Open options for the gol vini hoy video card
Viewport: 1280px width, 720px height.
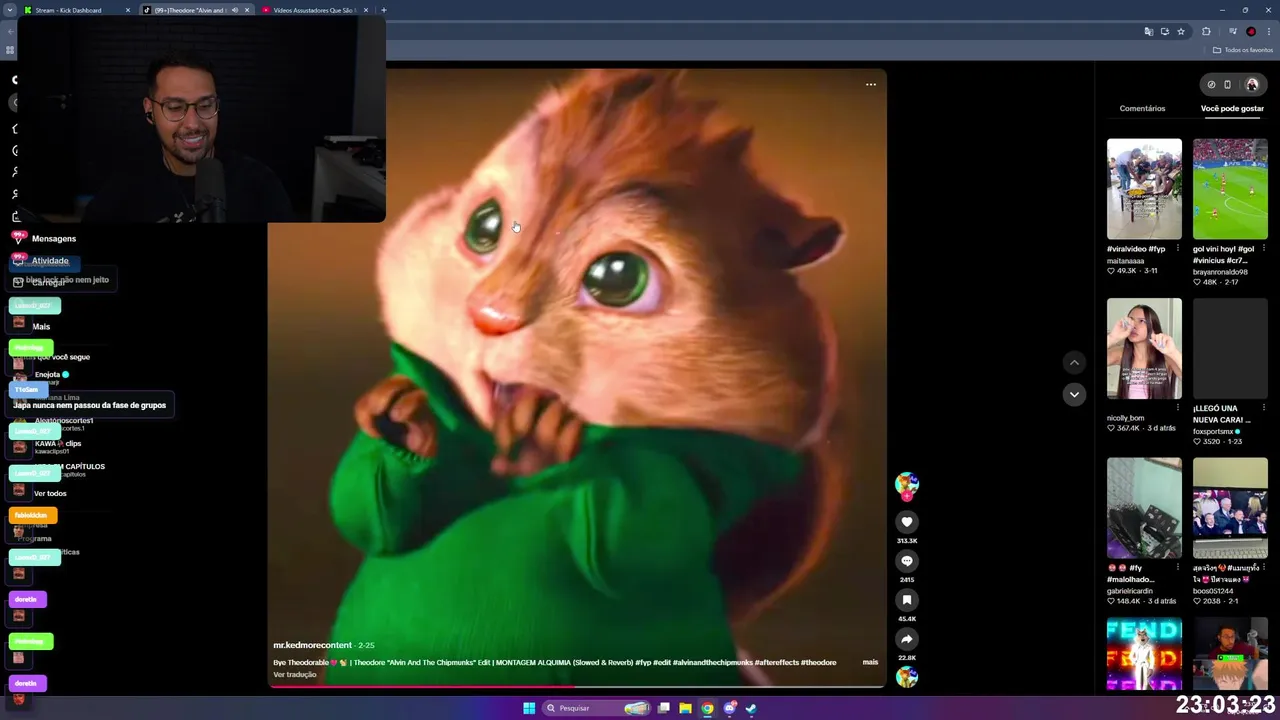click(x=1263, y=249)
